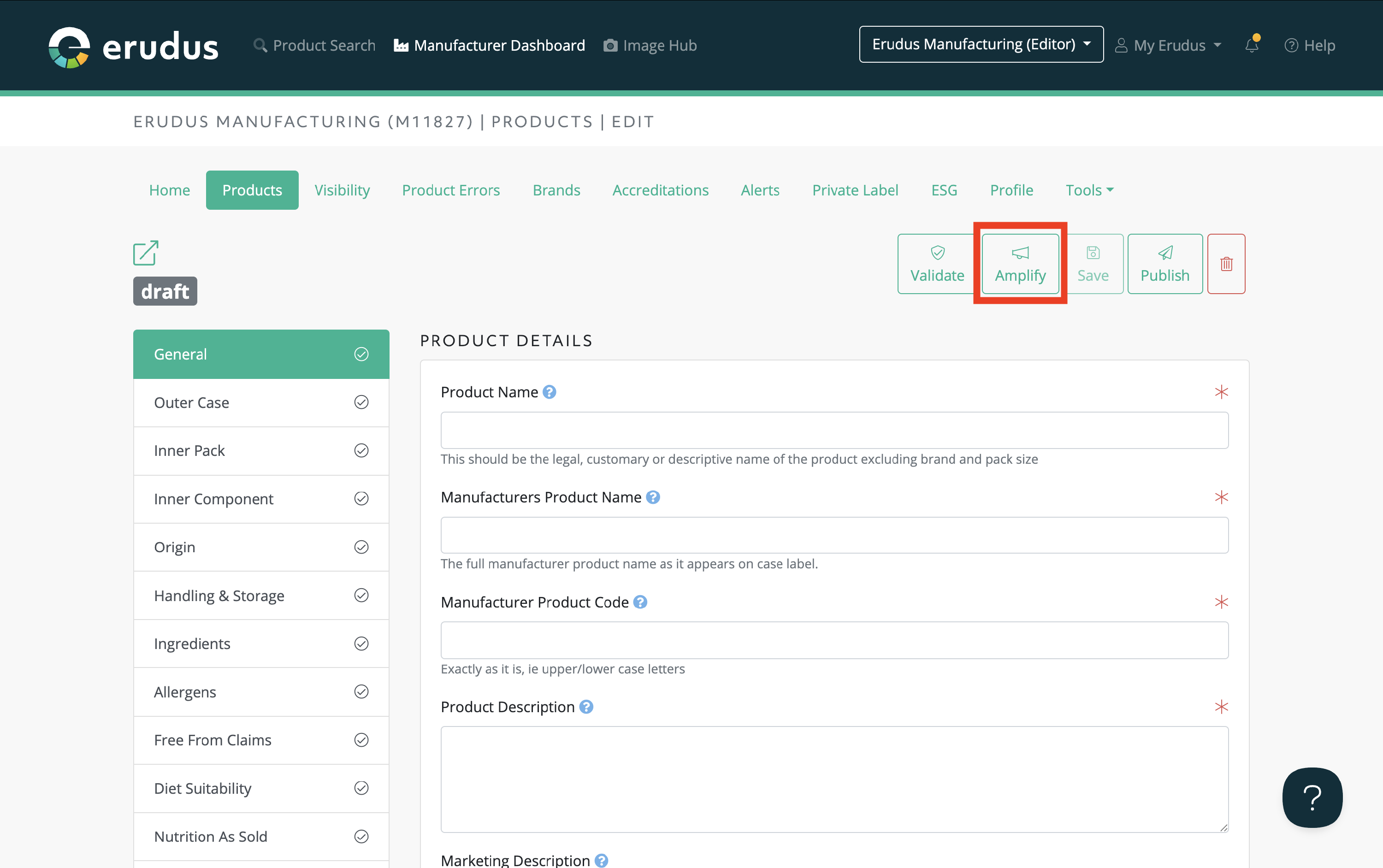Click checkmark circle on Ingredients row

[361, 644]
